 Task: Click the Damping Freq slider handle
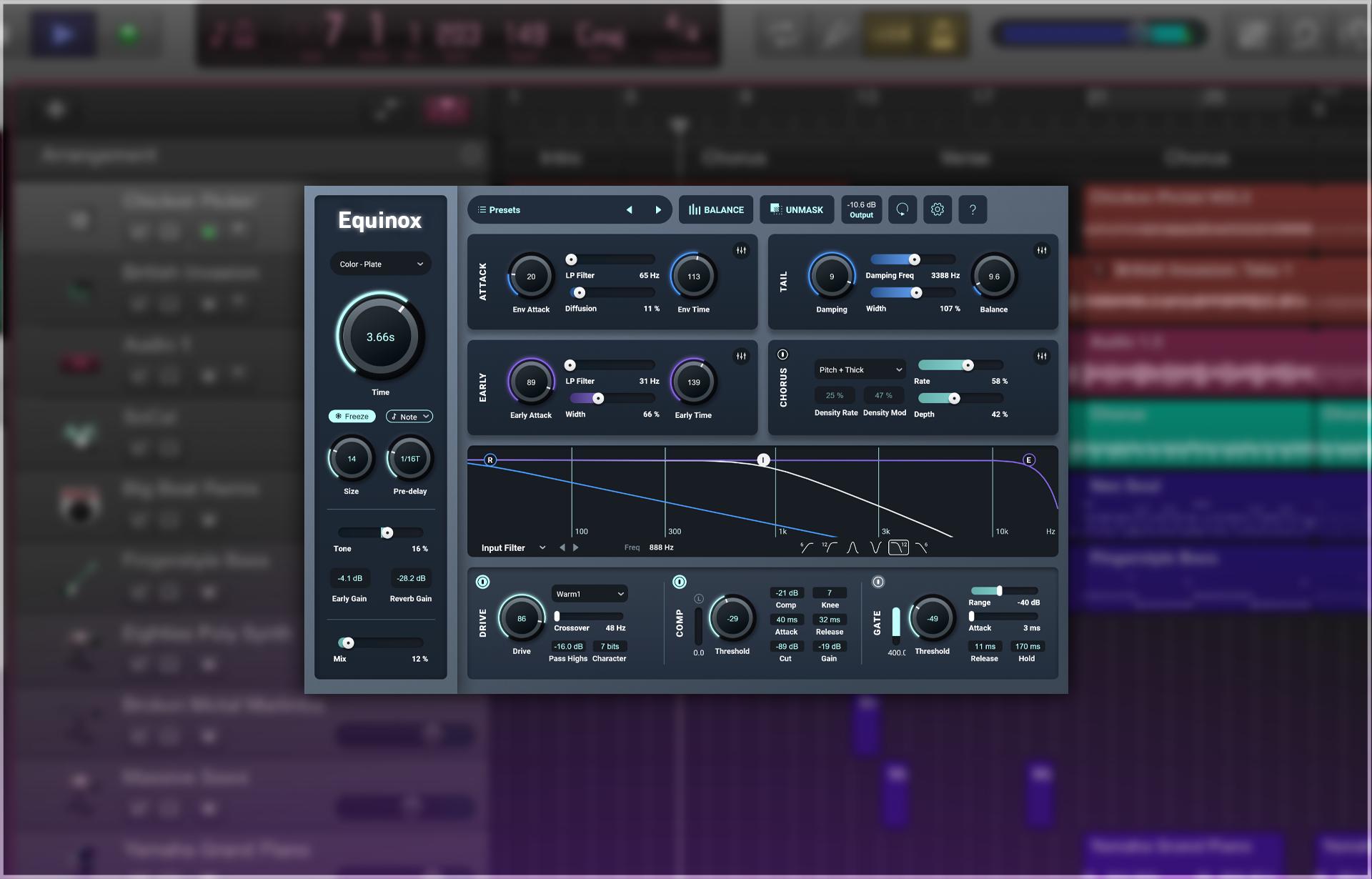pos(914,259)
